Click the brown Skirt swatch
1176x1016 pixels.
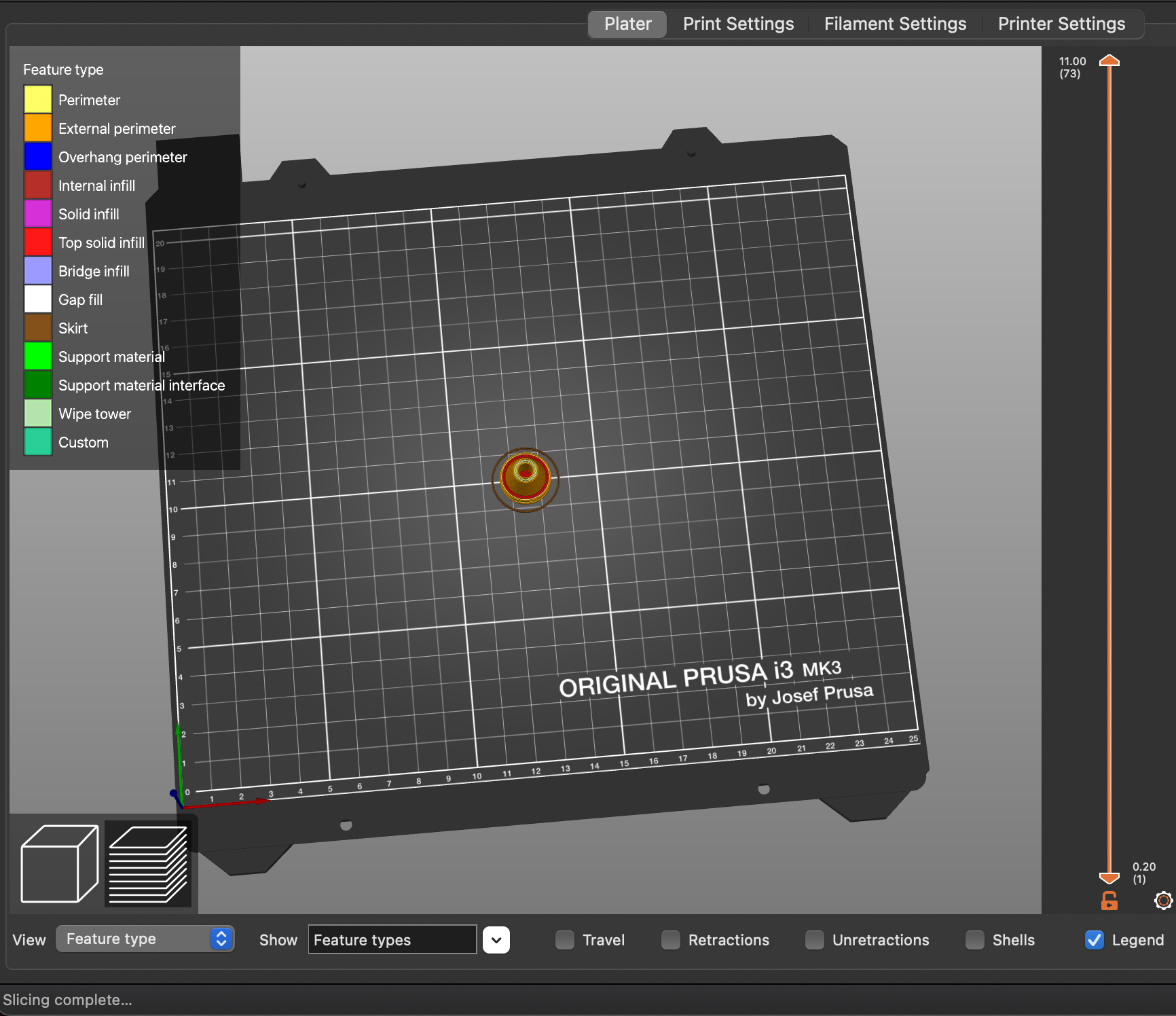[38, 327]
